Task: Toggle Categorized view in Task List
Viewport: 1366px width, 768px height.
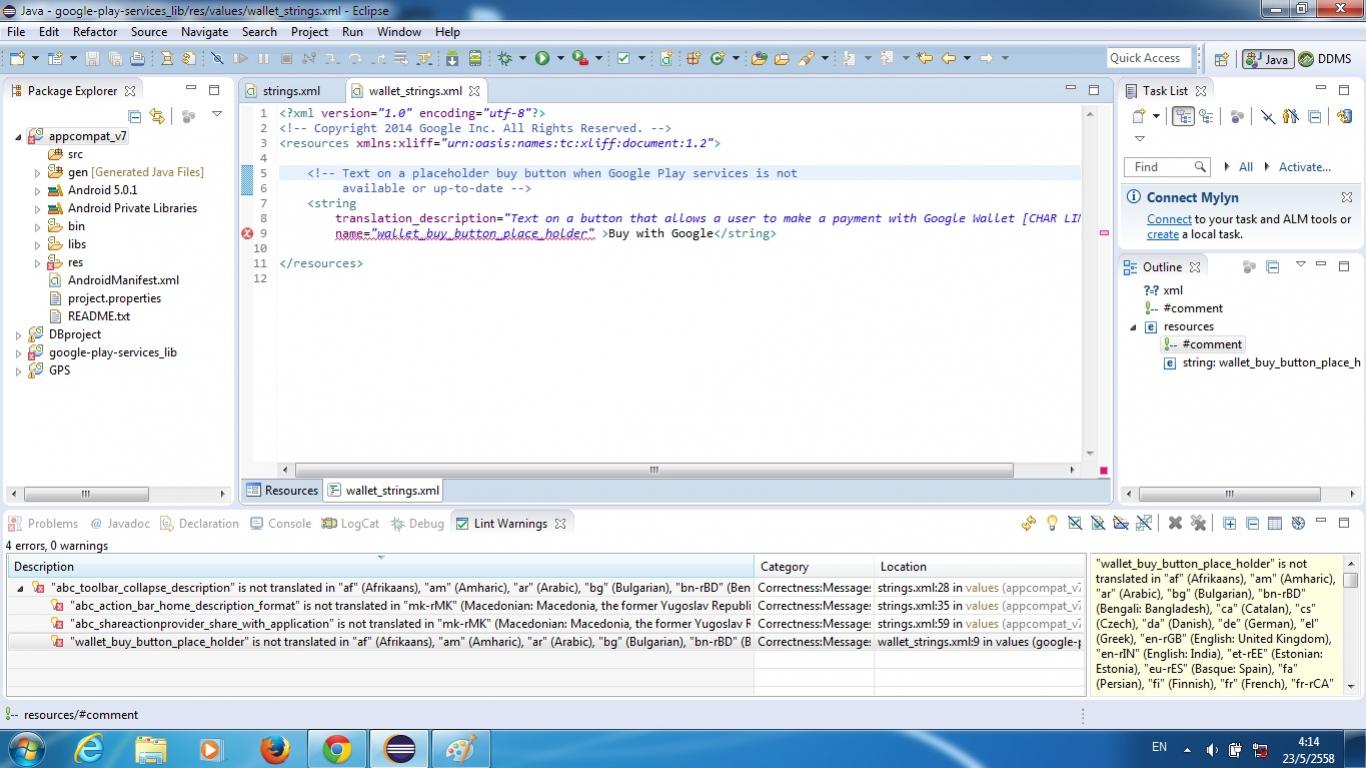Action: pyautogui.click(x=1183, y=116)
